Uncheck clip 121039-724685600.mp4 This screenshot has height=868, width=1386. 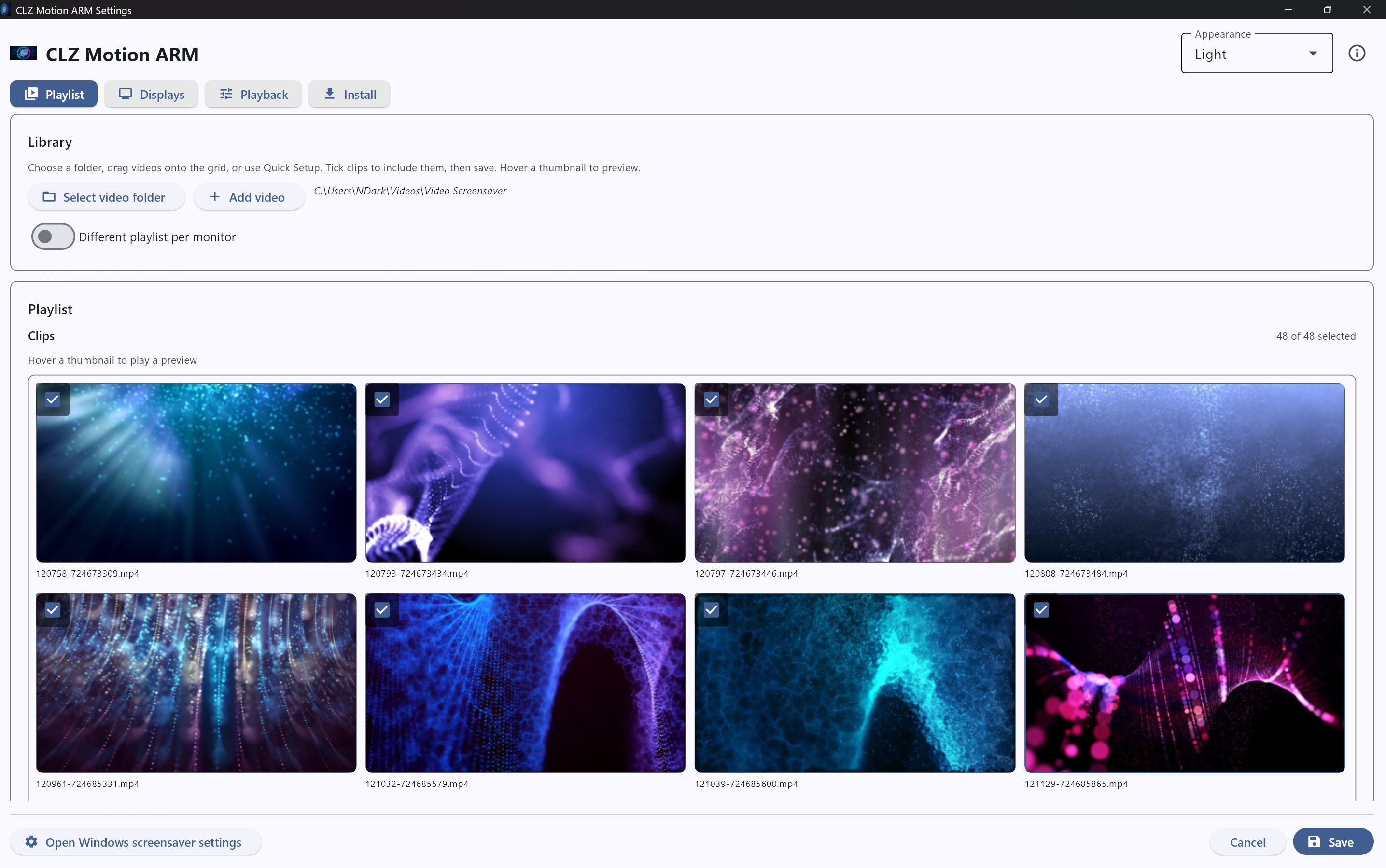pos(711,610)
